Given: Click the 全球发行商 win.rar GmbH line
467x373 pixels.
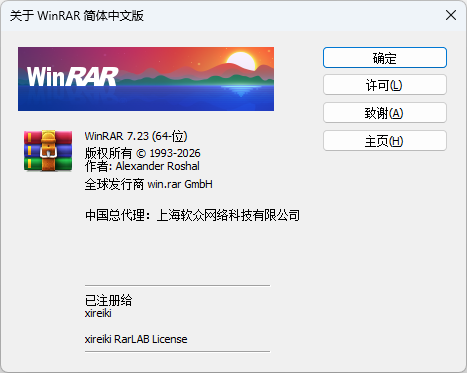Looking at the screenshot, I should (148, 184).
